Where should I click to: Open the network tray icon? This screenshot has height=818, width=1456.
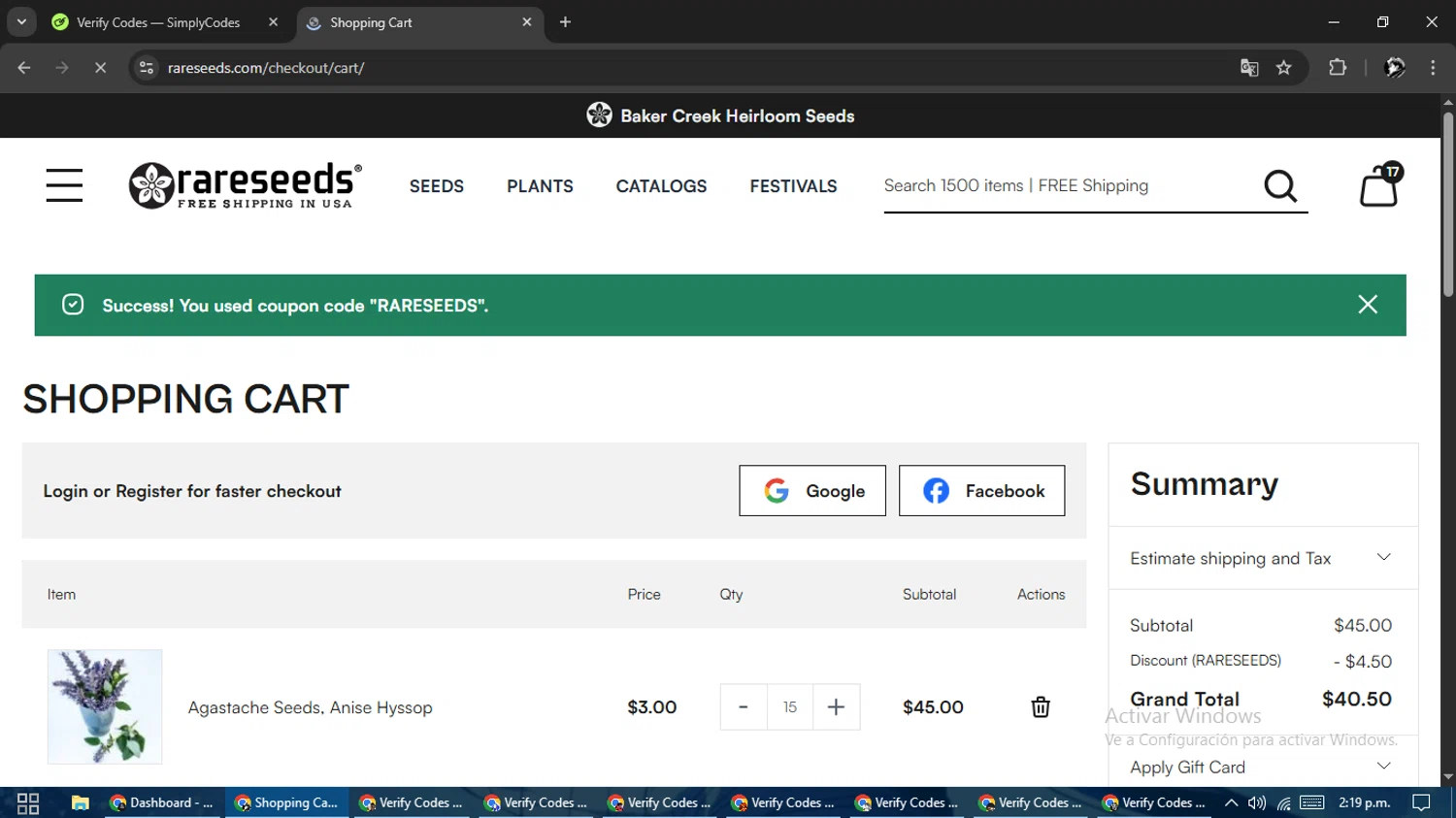coord(1283,802)
